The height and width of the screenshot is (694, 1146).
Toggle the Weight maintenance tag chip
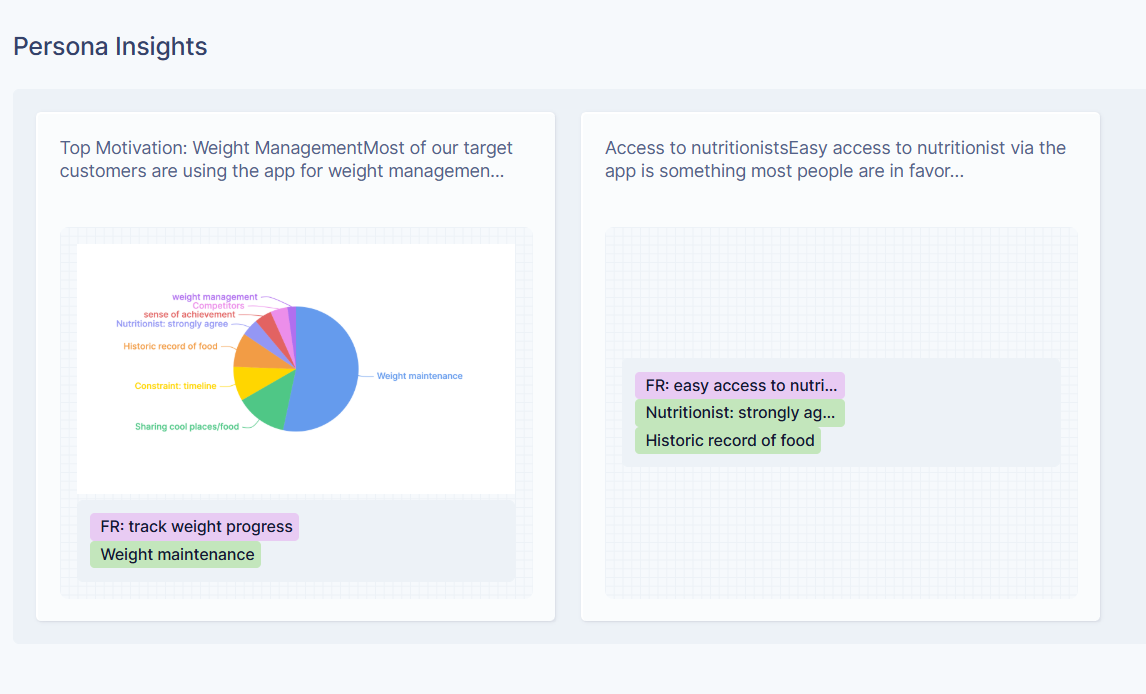click(175, 554)
